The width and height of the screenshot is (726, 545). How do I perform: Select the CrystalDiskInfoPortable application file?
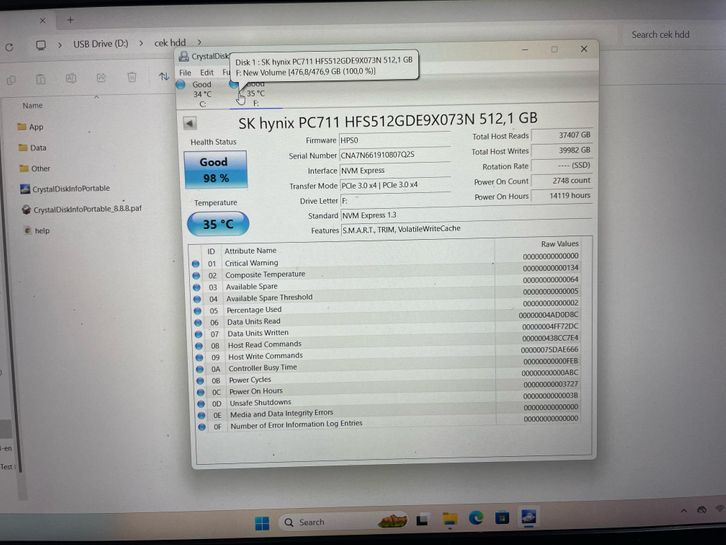click(65, 188)
